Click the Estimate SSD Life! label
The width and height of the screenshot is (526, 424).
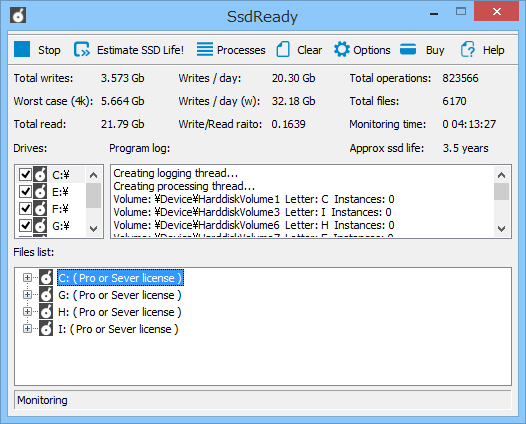[x=140, y=50]
